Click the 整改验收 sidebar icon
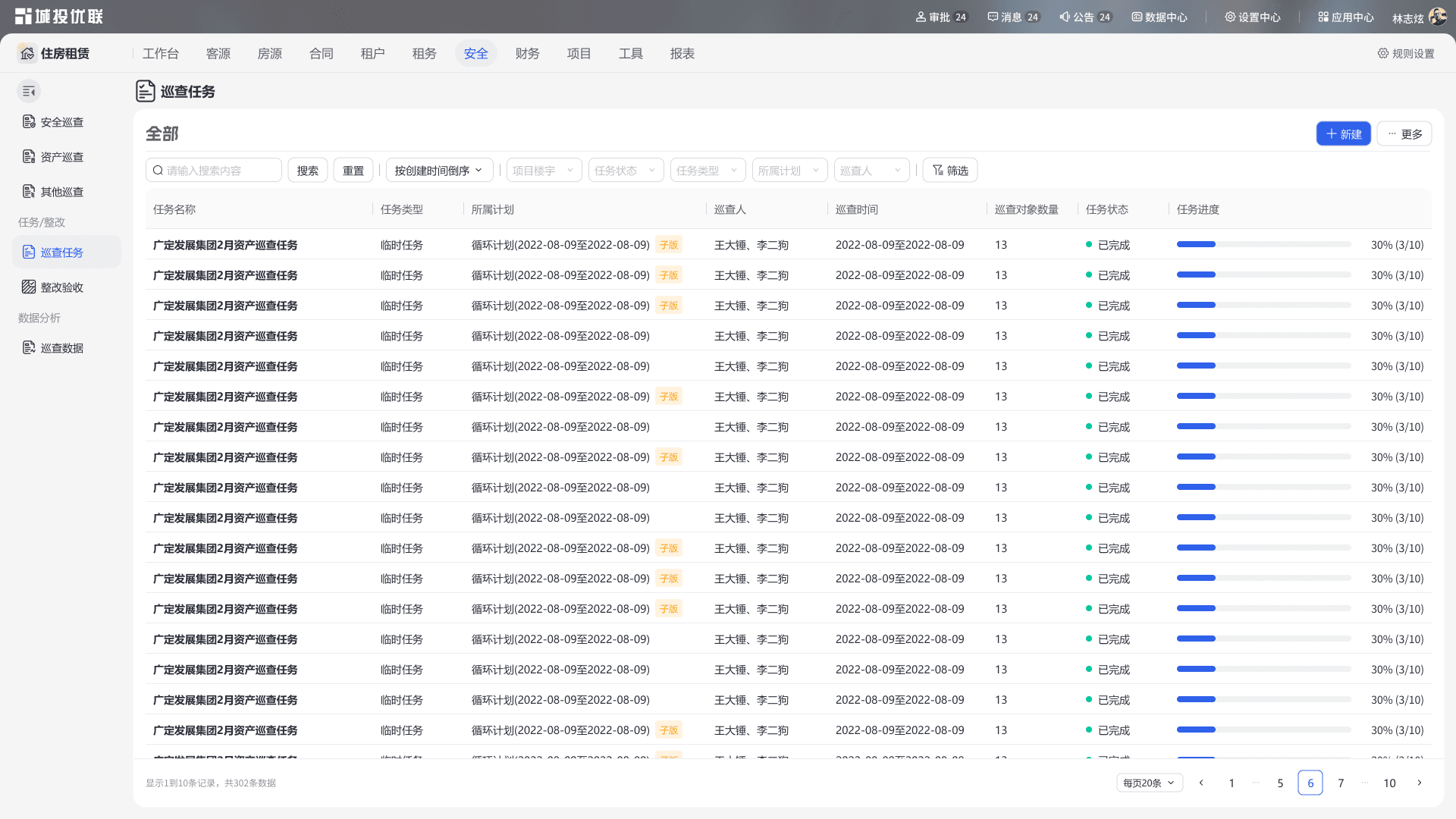The height and width of the screenshot is (819, 1456). (x=29, y=287)
